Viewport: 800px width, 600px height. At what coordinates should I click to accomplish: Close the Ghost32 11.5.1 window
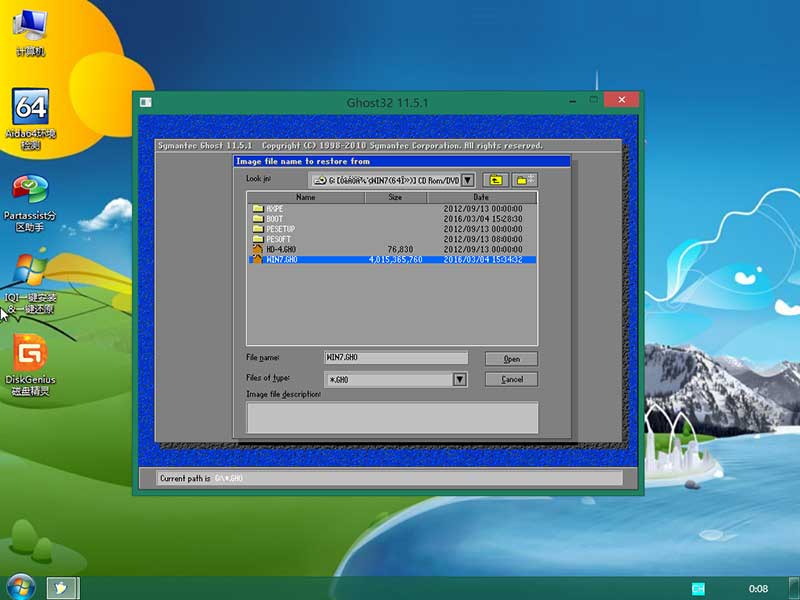tap(621, 99)
